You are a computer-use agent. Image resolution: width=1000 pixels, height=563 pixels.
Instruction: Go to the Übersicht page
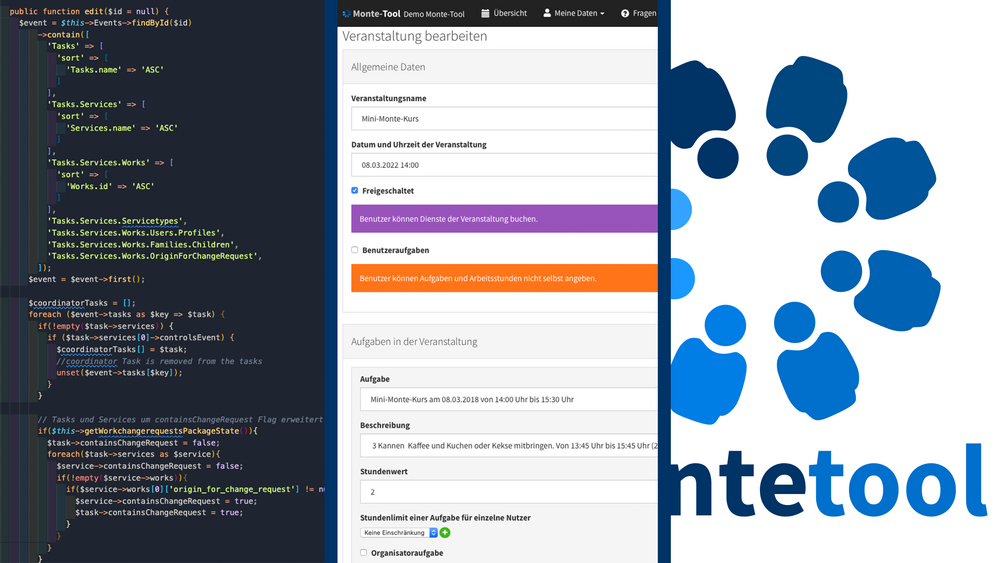point(504,13)
